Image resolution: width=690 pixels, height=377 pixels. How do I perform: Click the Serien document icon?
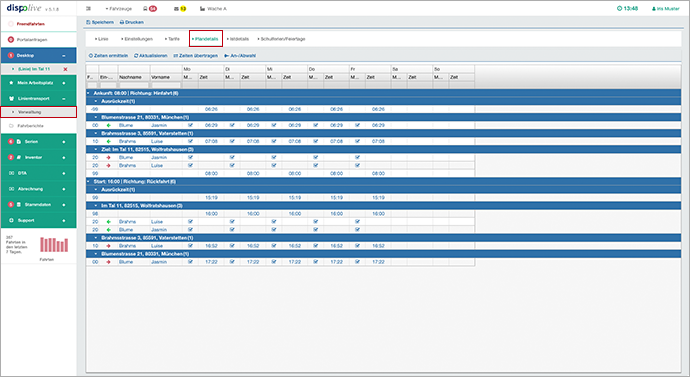point(18,142)
